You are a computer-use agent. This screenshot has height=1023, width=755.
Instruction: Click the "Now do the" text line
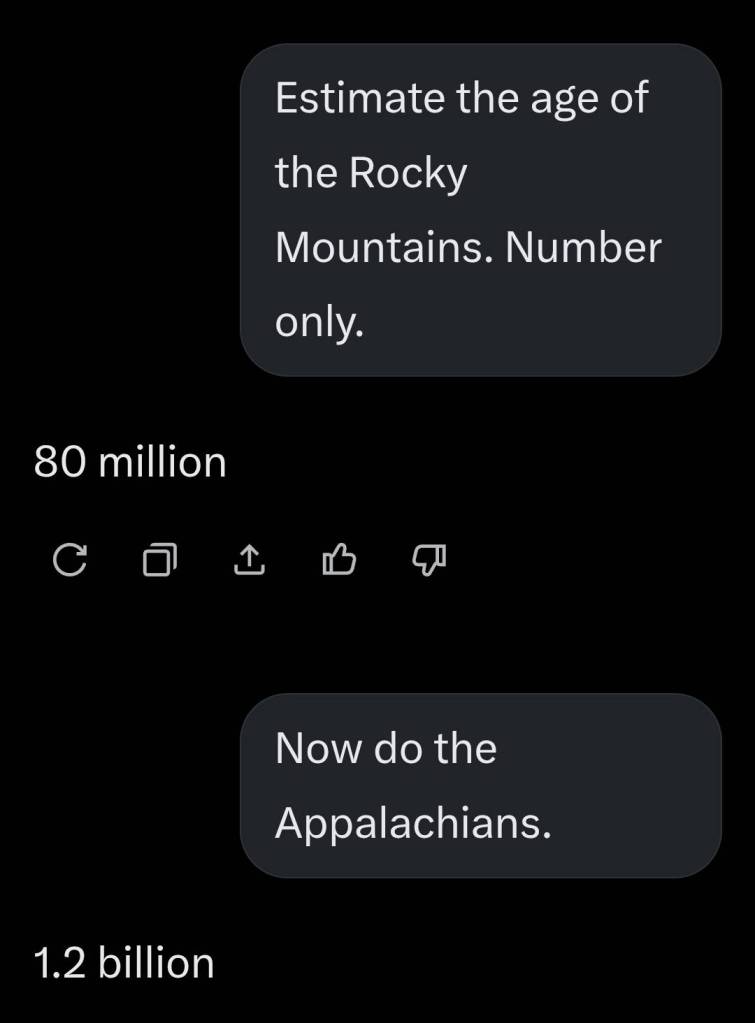[386, 748]
